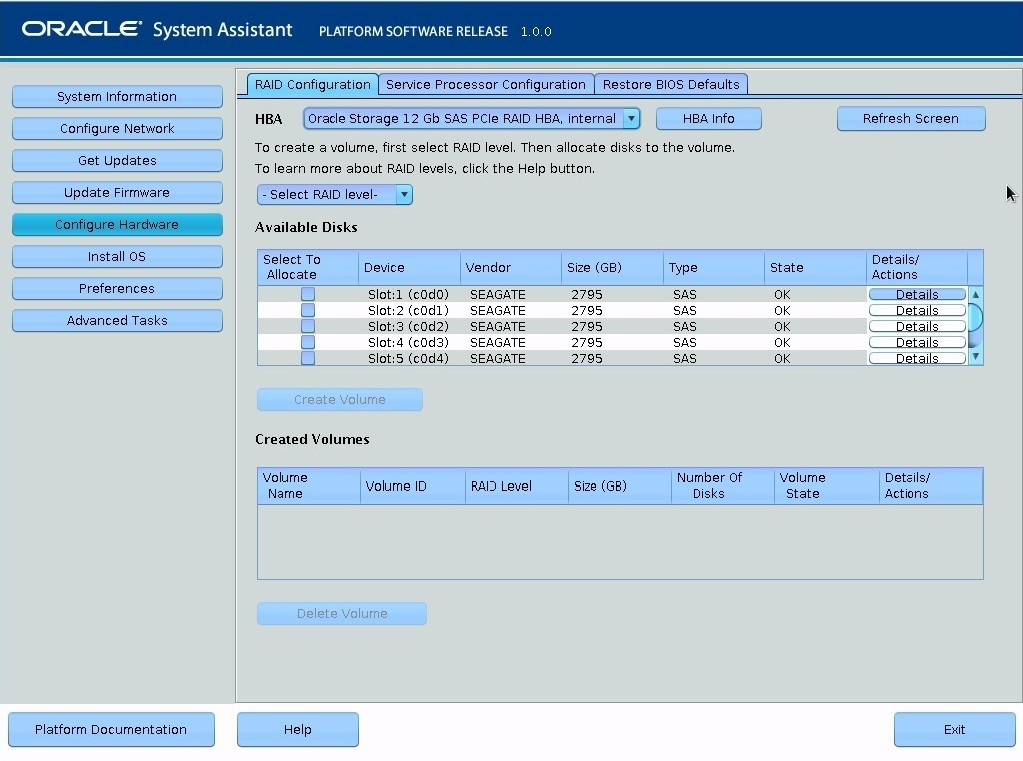This screenshot has width=1023, height=761.
Task: Select the RAID Configuration tab
Action: (312, 85)
